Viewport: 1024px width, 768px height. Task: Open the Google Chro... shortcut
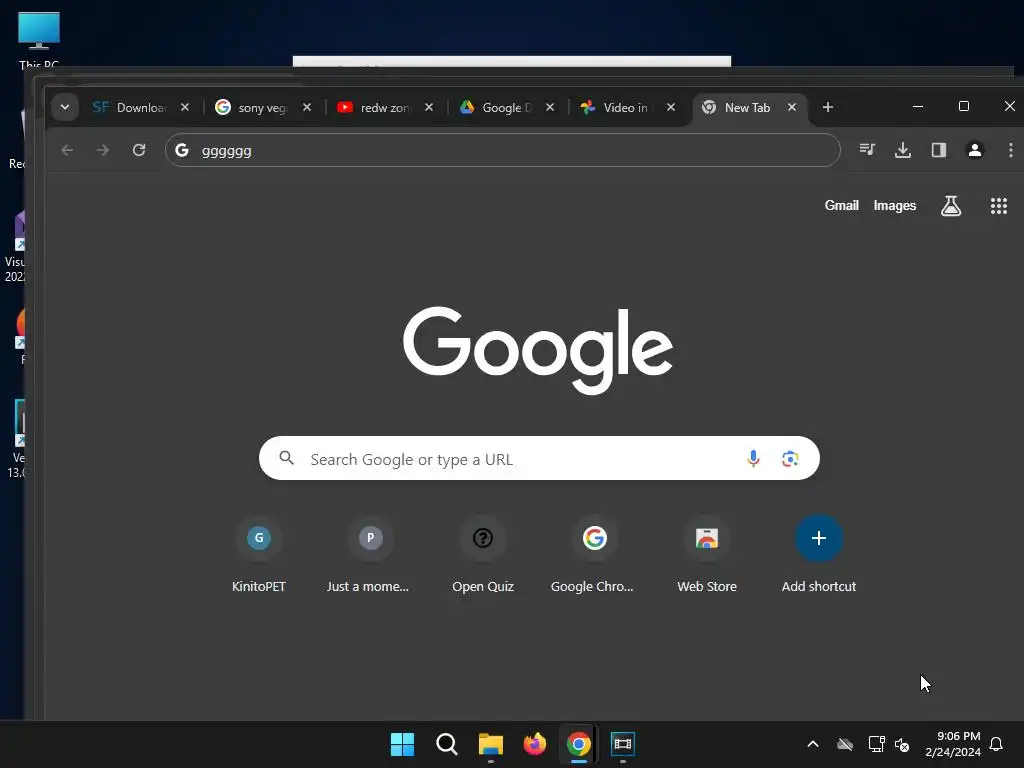594,554
